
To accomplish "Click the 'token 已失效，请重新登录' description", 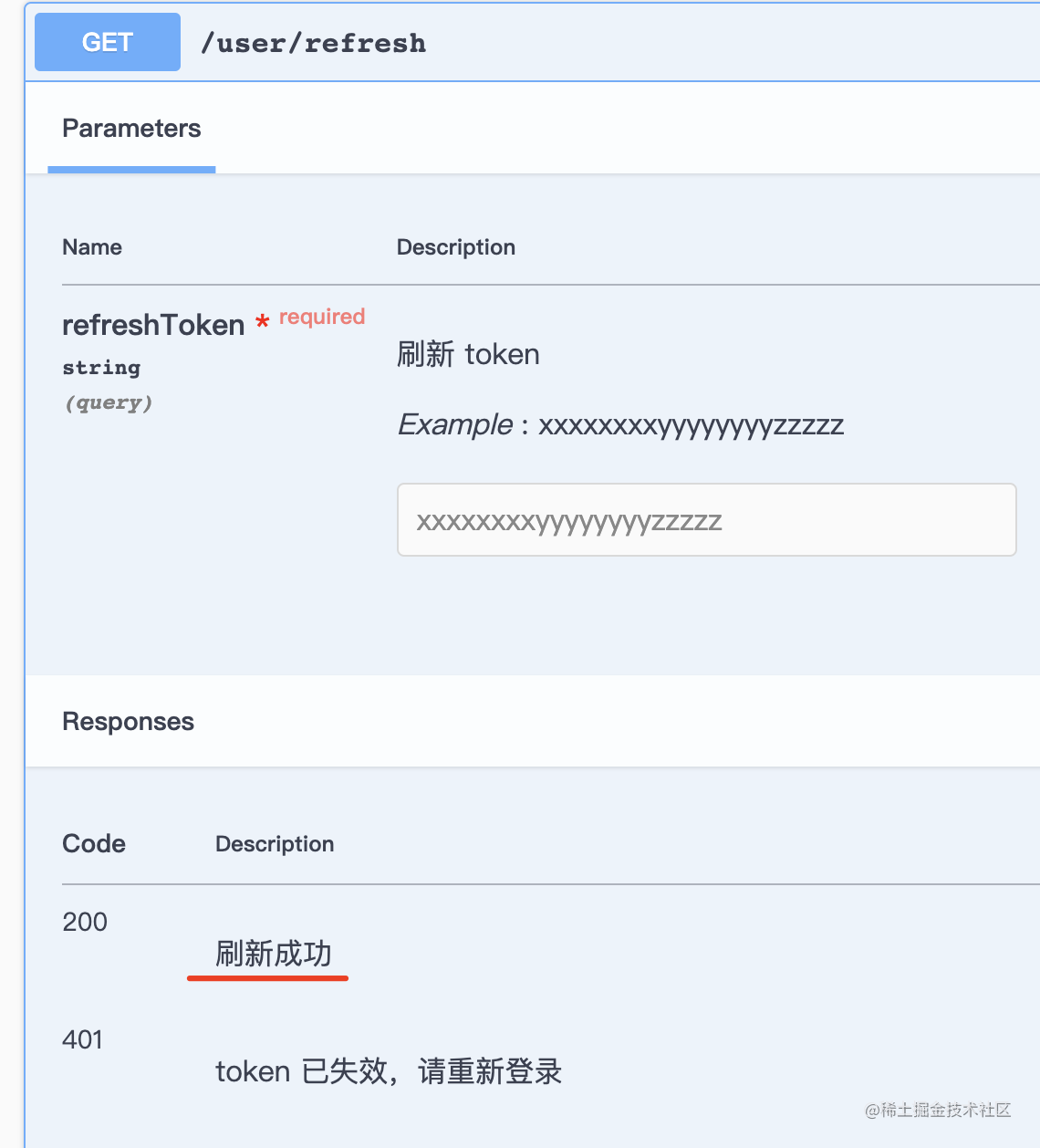I will pos(389,1071).
